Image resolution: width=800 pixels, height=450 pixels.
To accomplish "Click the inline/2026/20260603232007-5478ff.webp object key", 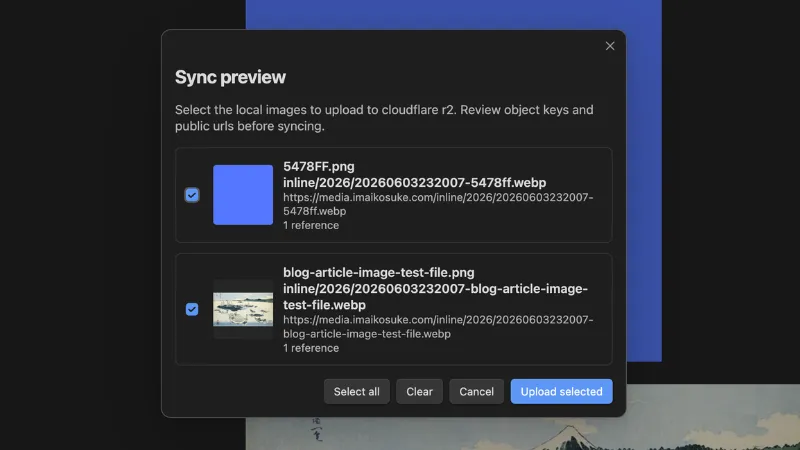I will [x=415, y=183].
